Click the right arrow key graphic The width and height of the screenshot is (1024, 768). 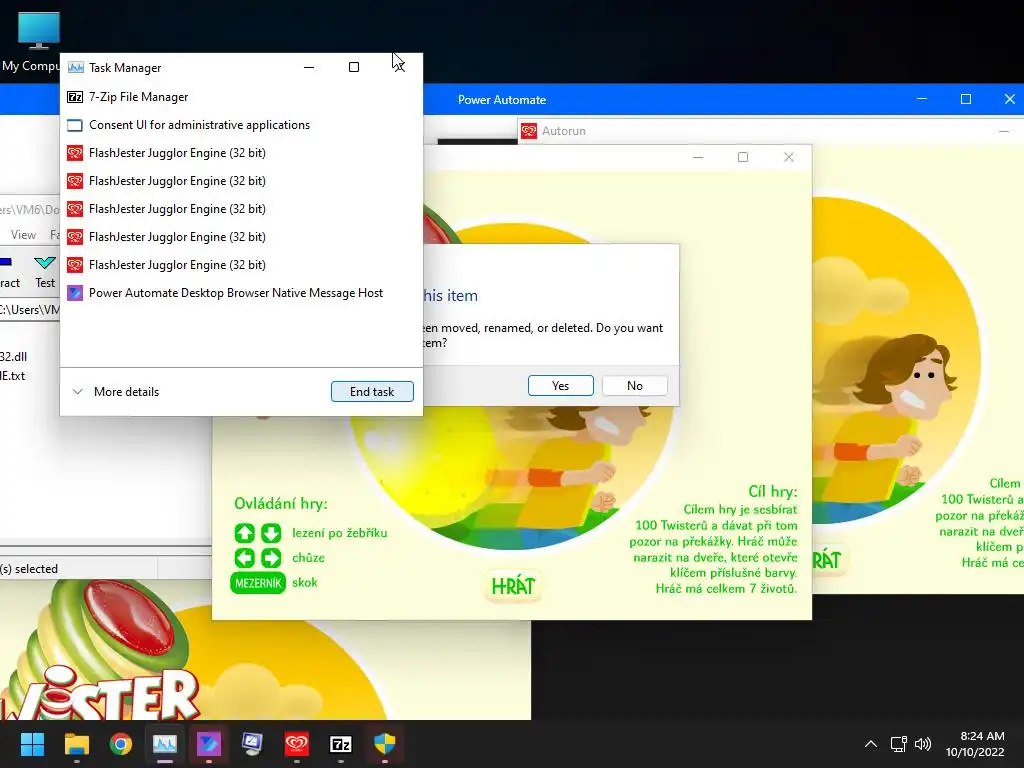pyautogui.click(x=271, y=558)
